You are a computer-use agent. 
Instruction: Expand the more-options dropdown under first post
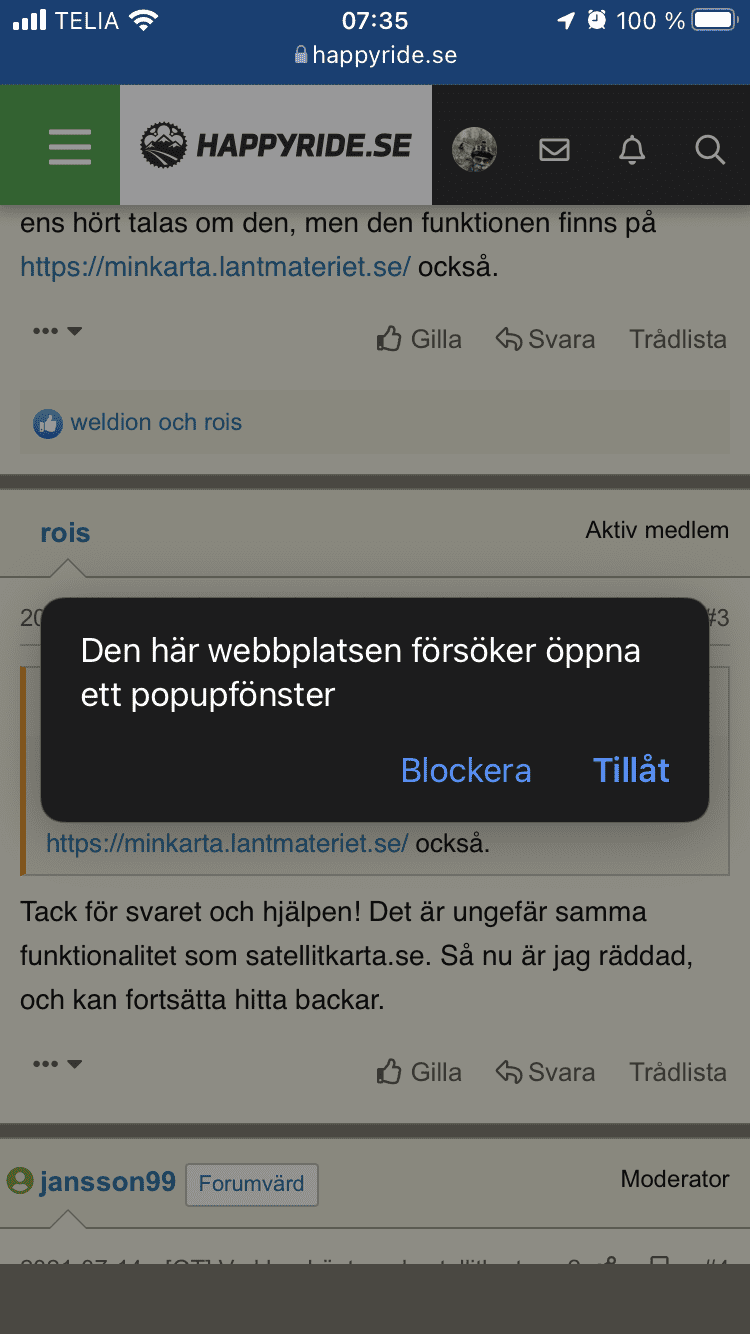coord(56,331)
